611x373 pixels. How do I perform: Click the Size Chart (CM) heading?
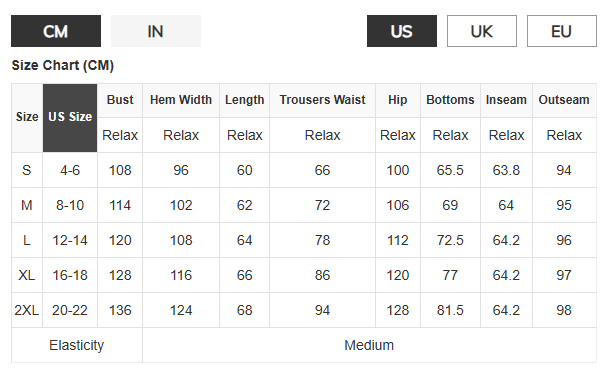(x=63, y=65)
